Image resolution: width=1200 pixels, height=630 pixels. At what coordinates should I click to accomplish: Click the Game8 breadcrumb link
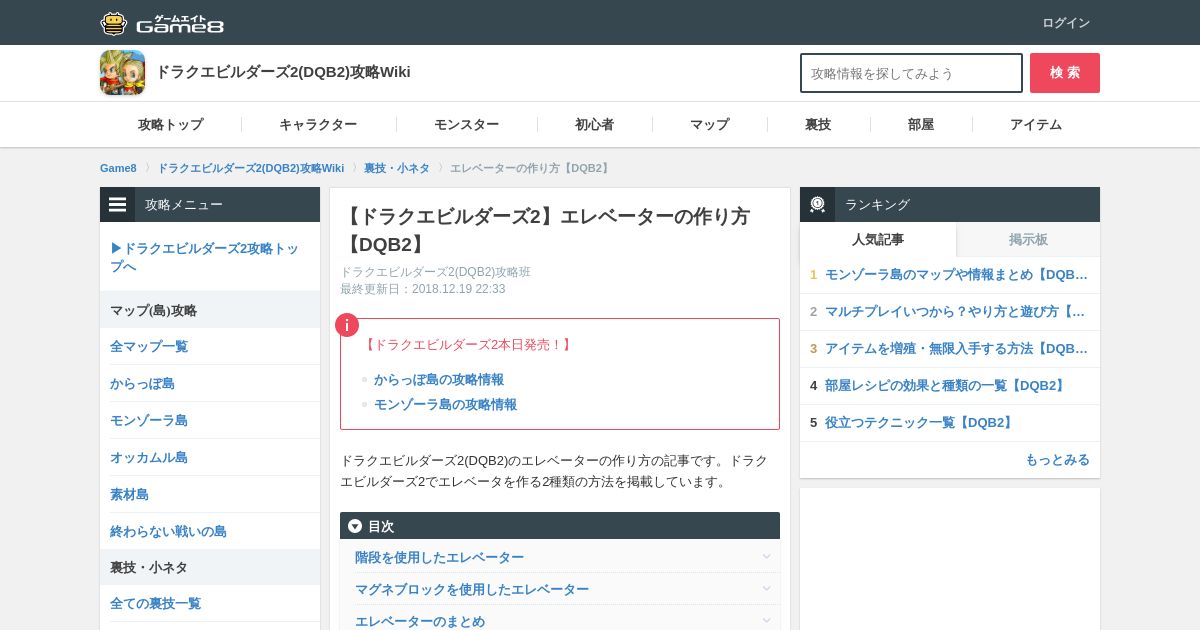coord(118,168)
